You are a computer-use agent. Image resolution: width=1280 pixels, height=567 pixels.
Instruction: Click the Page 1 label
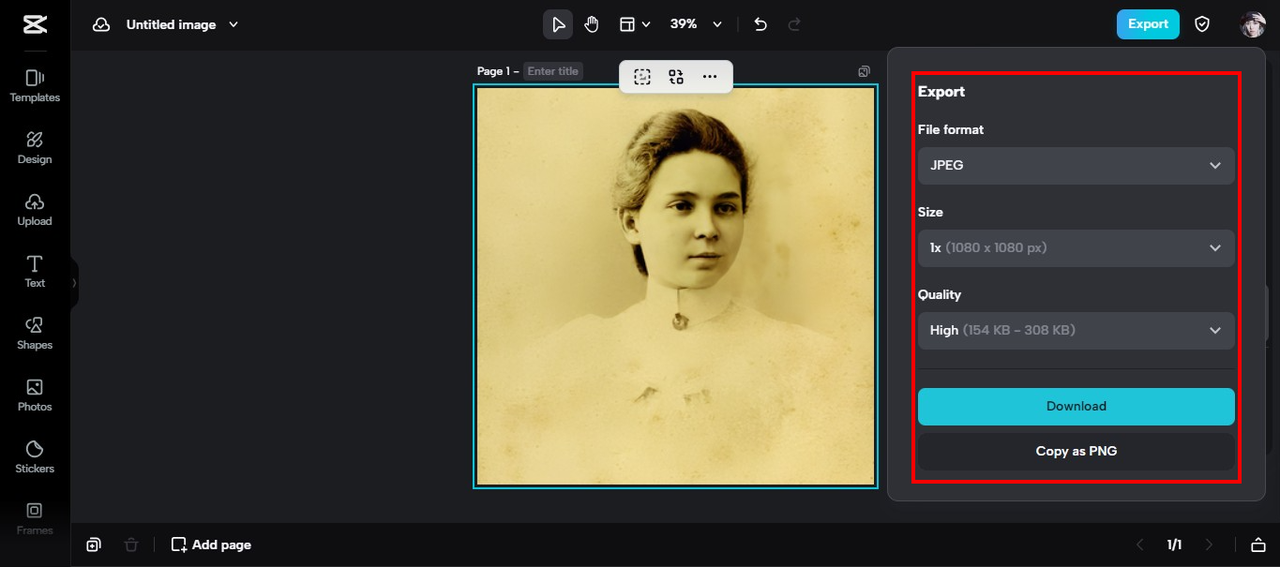(x=494, y=71)
